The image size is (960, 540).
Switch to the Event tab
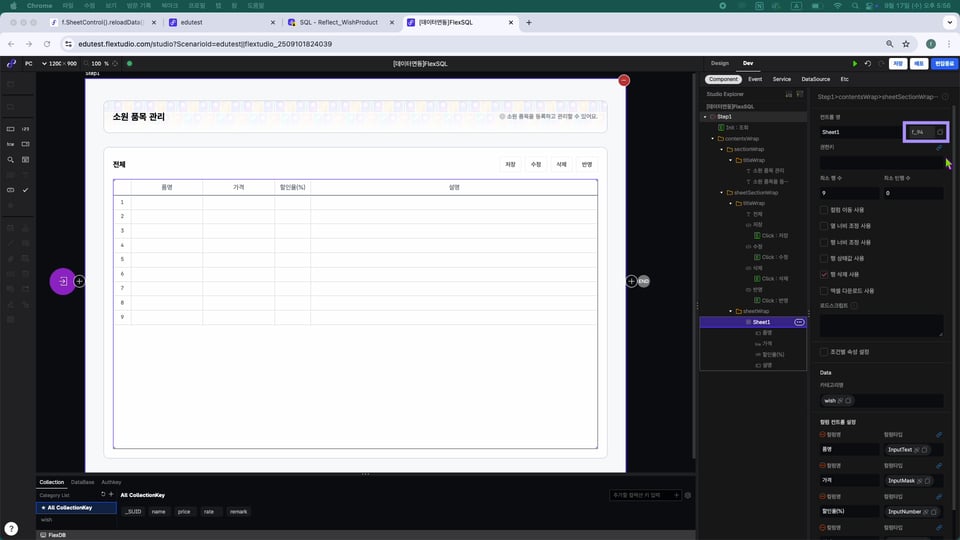coord(755,80)
